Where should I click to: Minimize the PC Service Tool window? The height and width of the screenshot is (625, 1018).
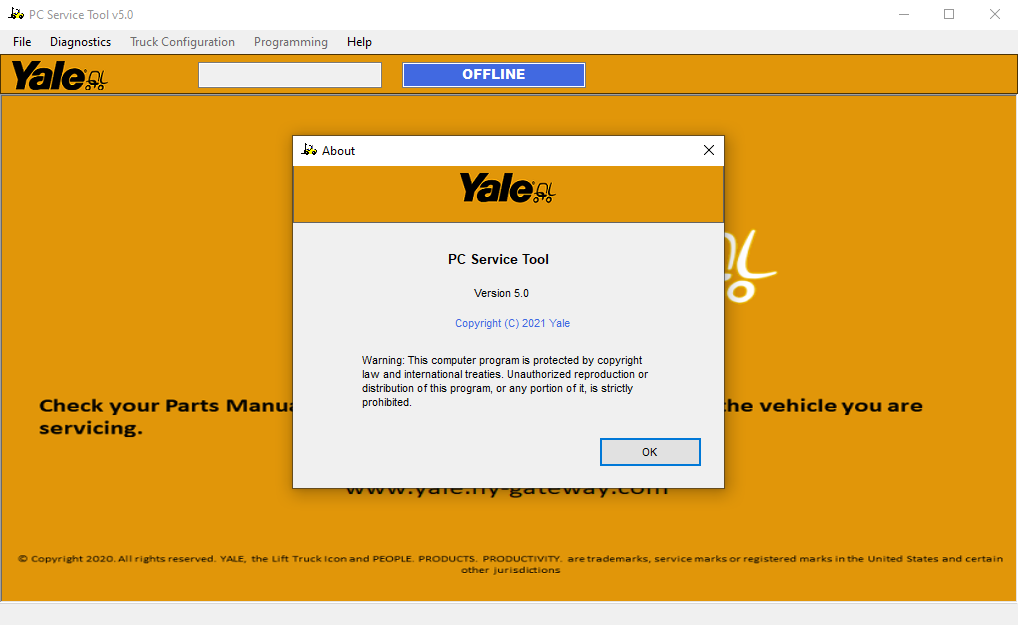[904, 14]
